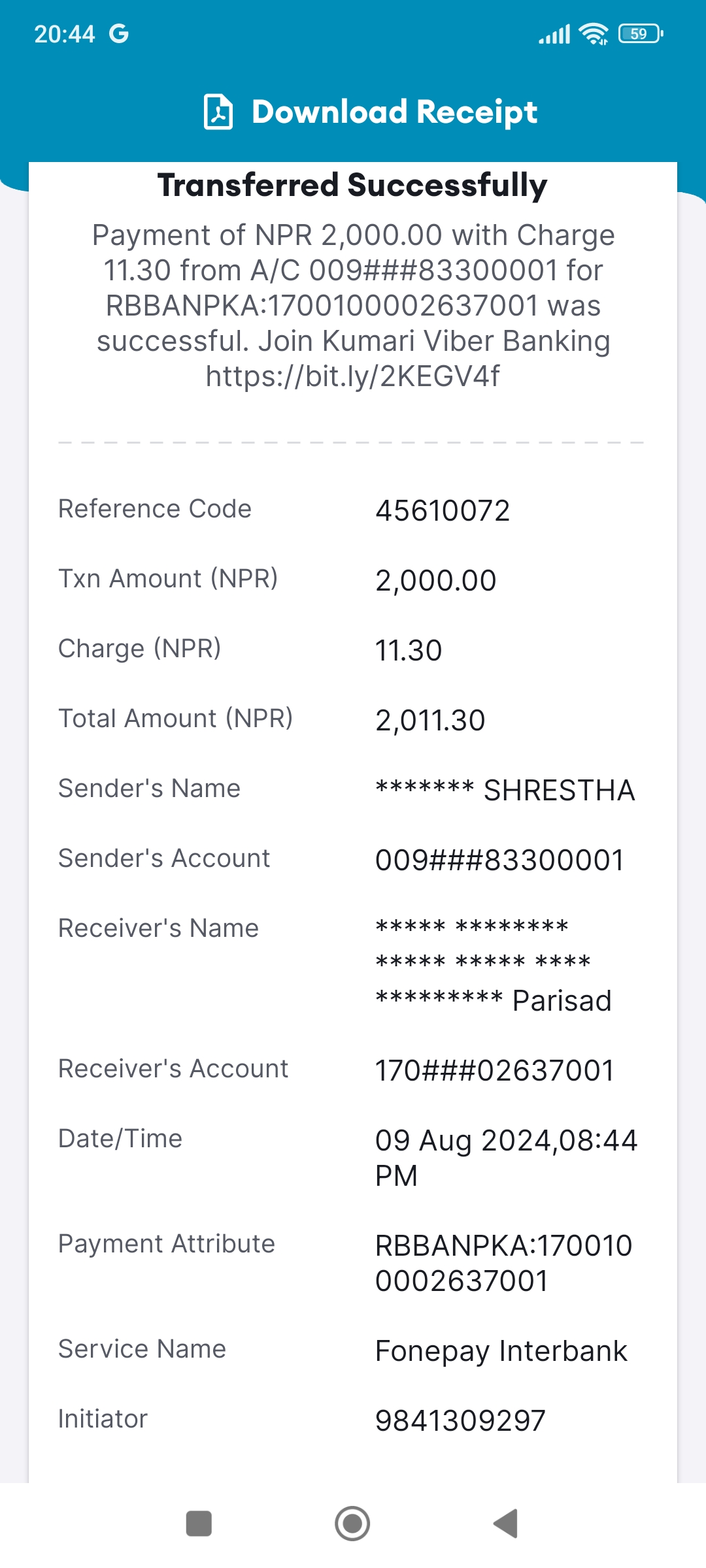
Task: Tap the Fonepay Interbank service name
Action: click(x=501, y=1351)
